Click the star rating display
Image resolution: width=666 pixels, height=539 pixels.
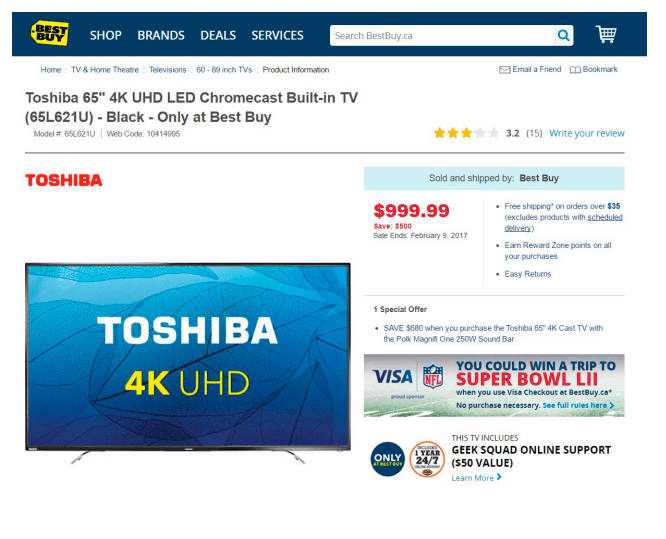466,133
